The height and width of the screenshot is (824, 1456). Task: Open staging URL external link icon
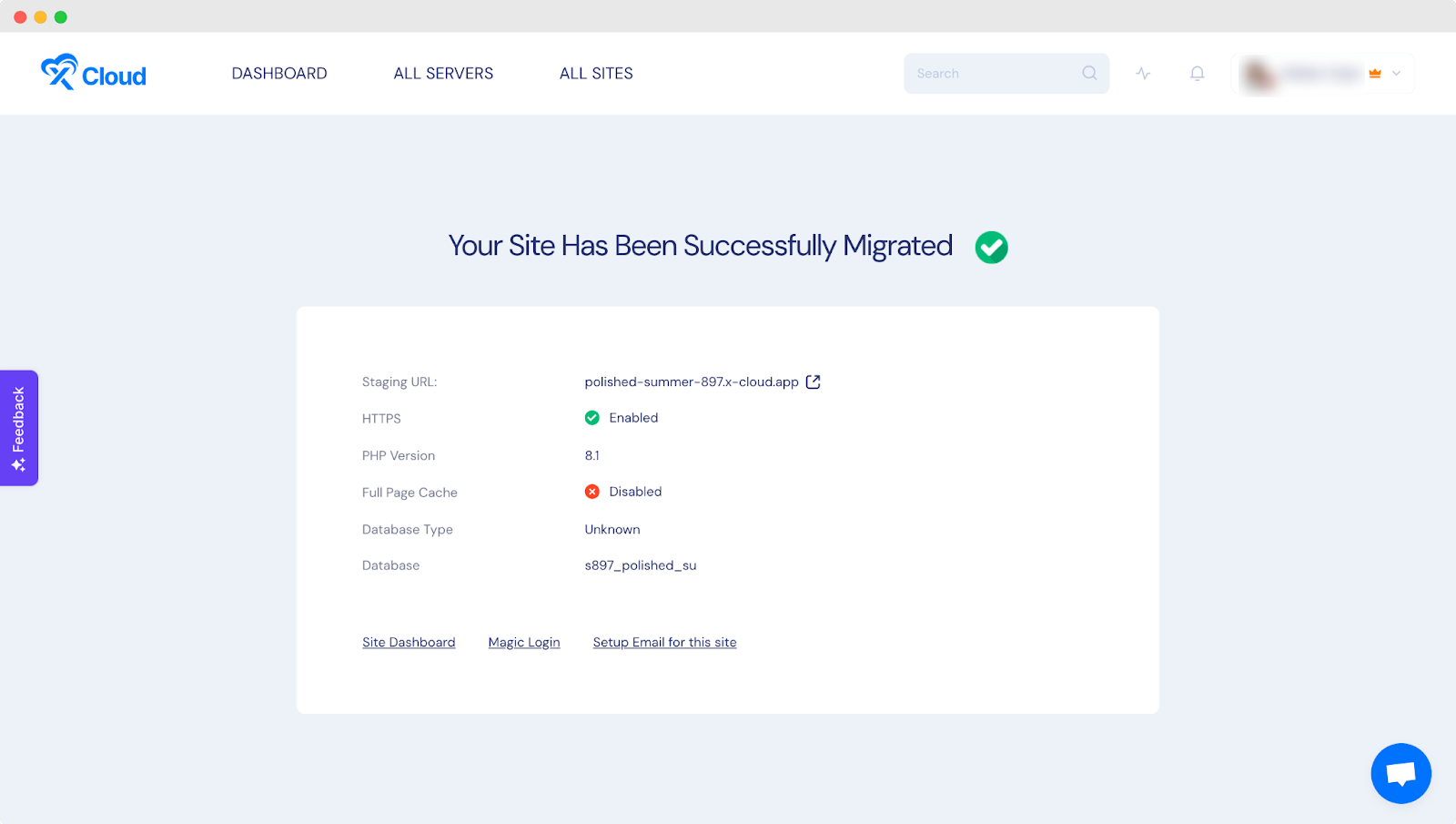[814, 382]
